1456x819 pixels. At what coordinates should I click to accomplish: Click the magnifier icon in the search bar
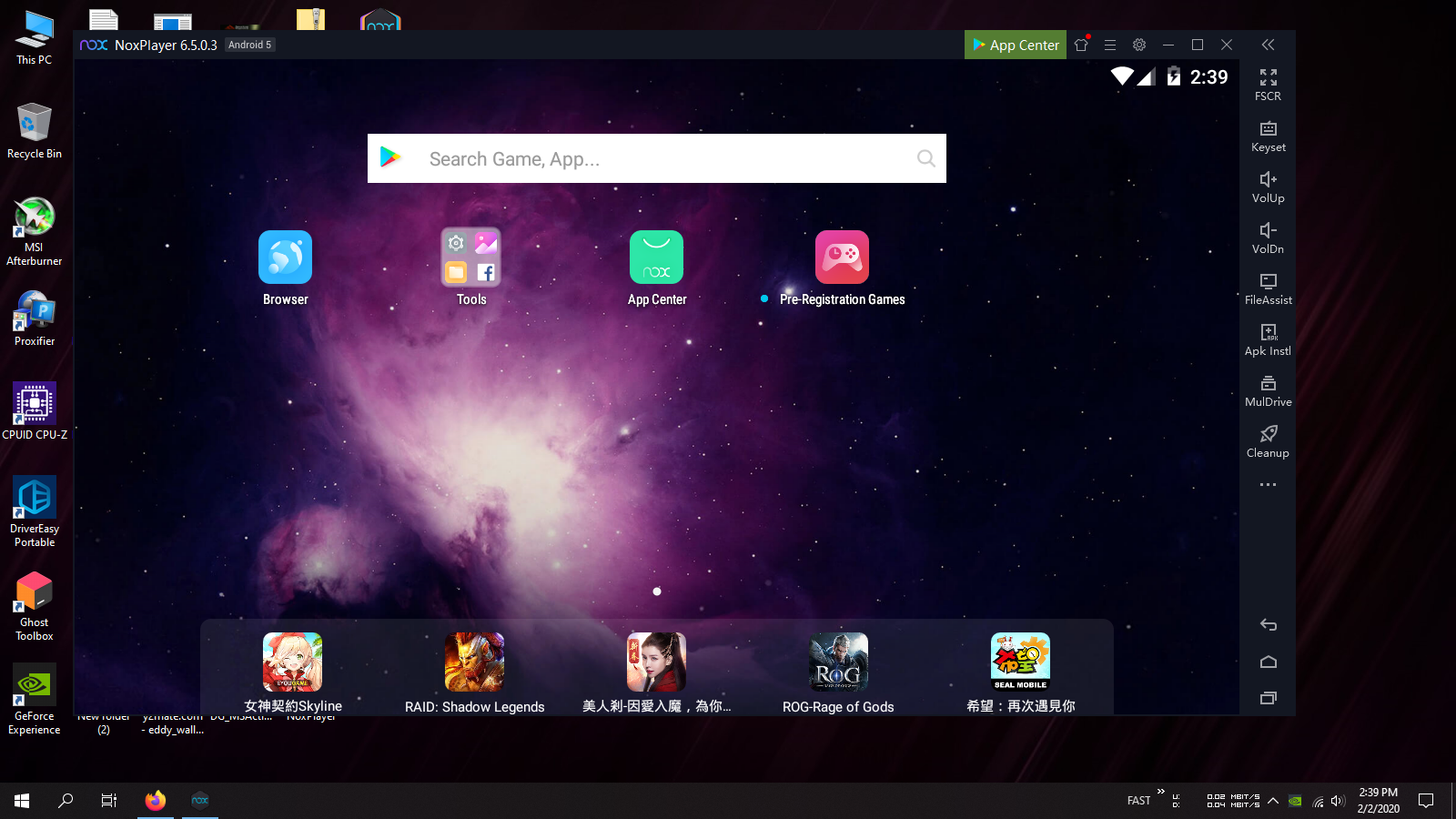(x=925, y=158)
